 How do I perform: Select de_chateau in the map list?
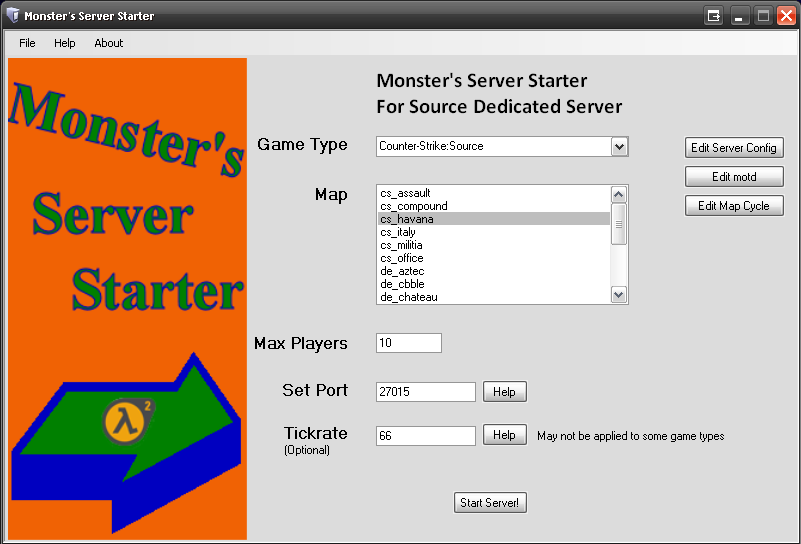pos(494,297)
